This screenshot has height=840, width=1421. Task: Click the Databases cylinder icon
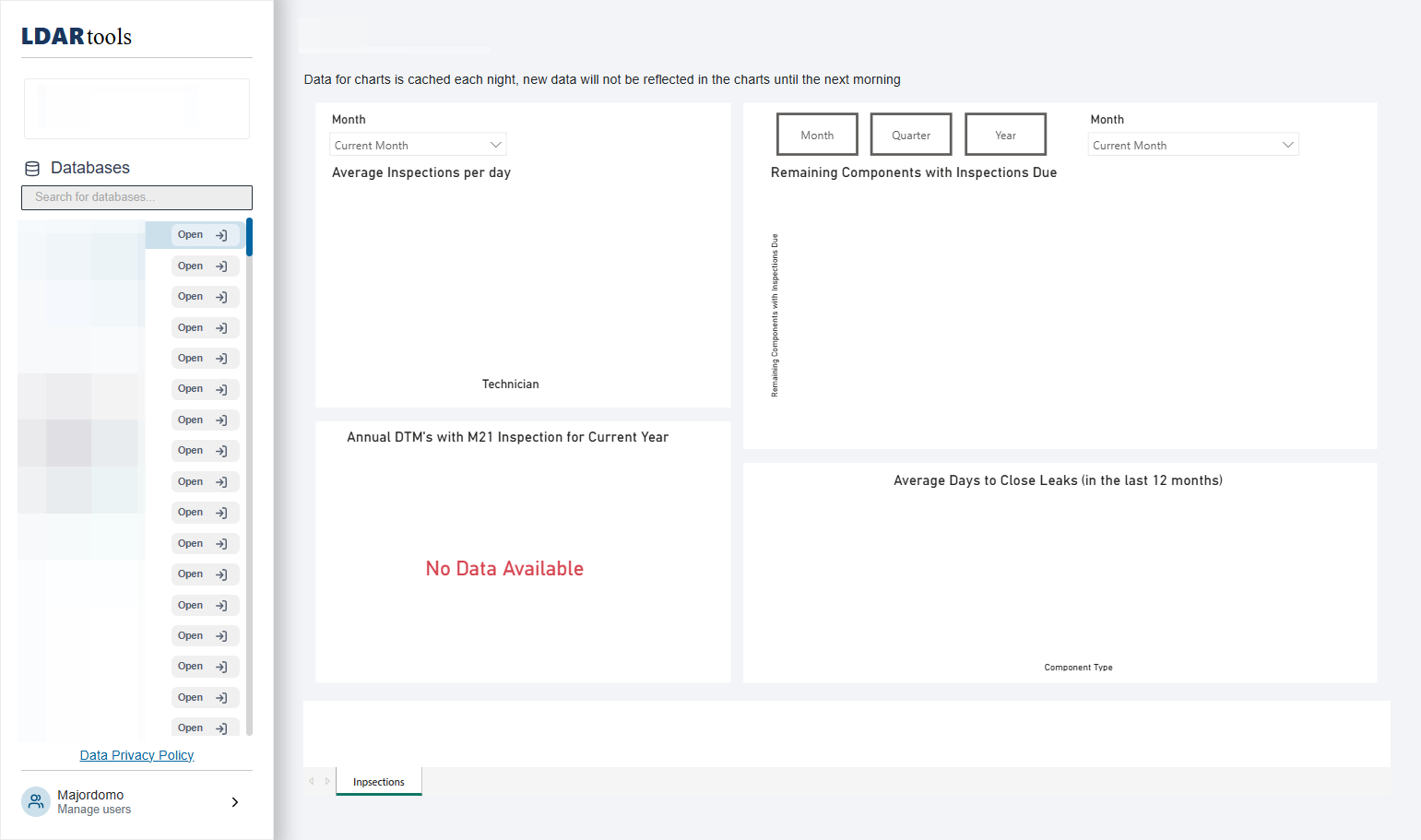[32, 169]
